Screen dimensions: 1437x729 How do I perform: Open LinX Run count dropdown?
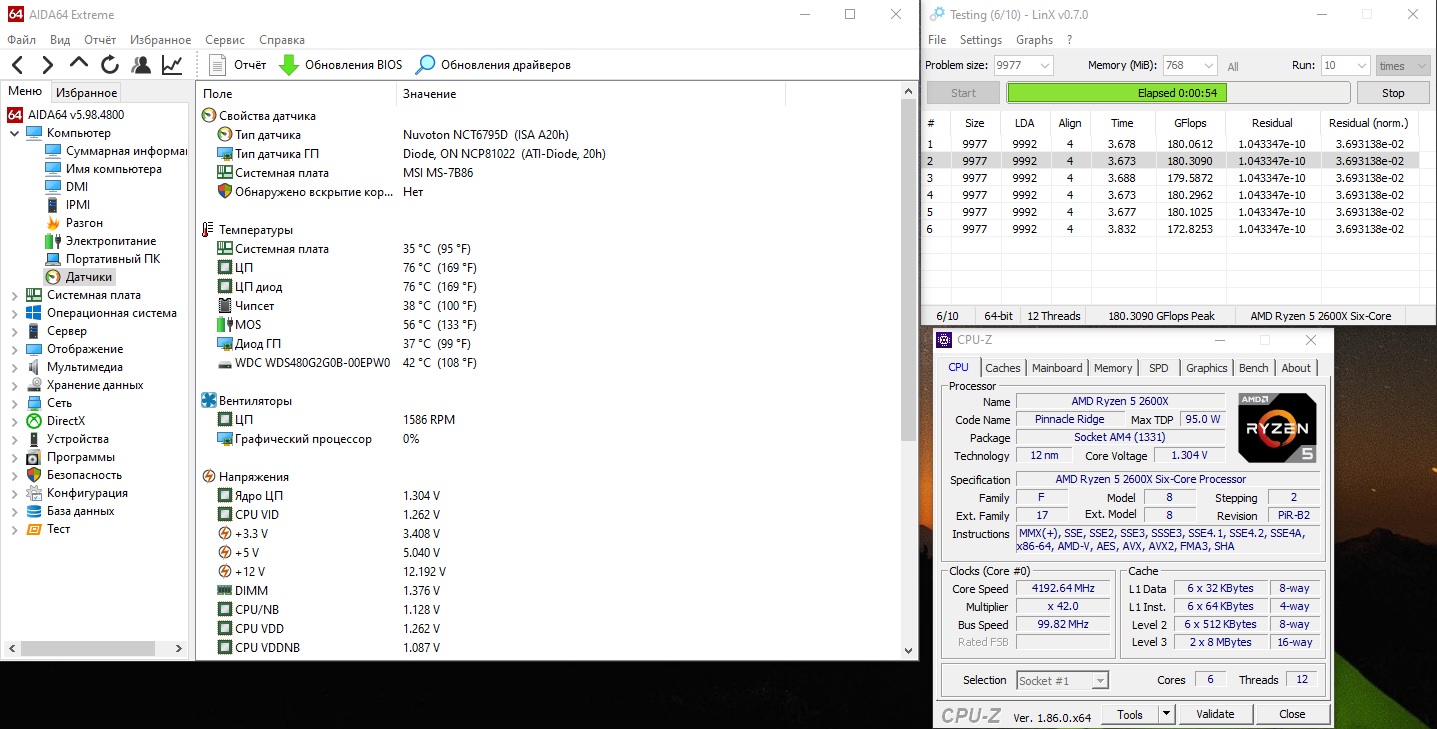[1361, 66]
